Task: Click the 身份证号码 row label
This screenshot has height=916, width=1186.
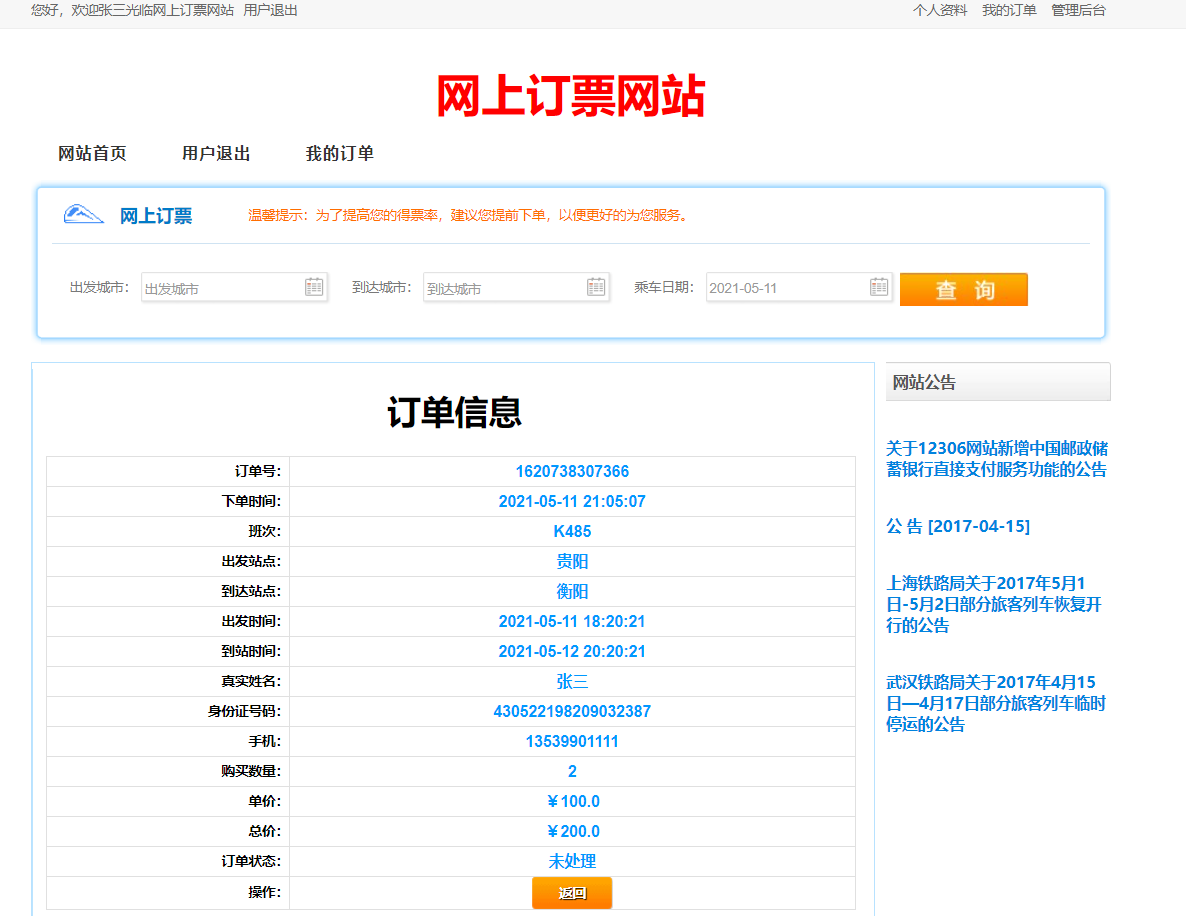Action: tap(244, 712)
